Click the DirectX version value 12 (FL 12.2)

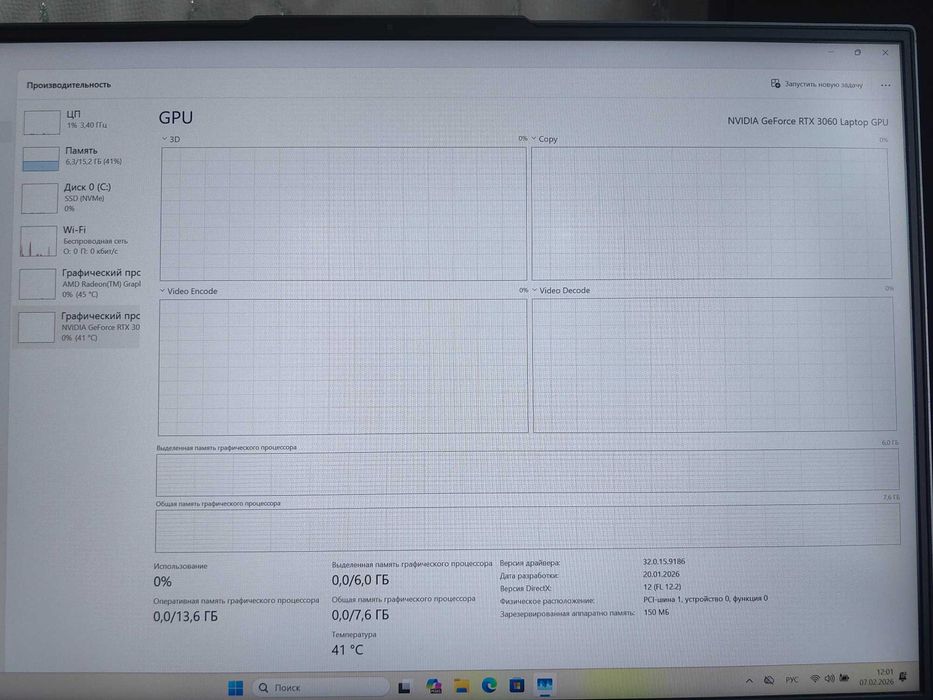[662, 587]
